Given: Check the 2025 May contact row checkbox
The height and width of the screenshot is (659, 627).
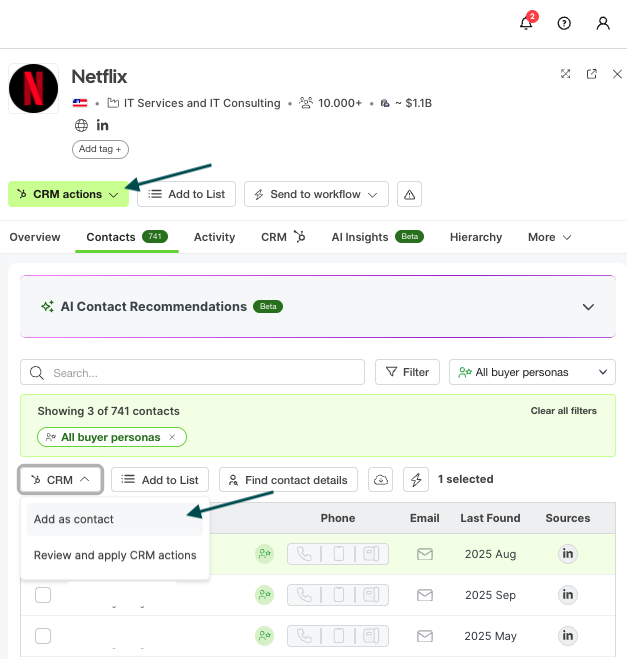Looking at the screenshot, I should [43, 636].
